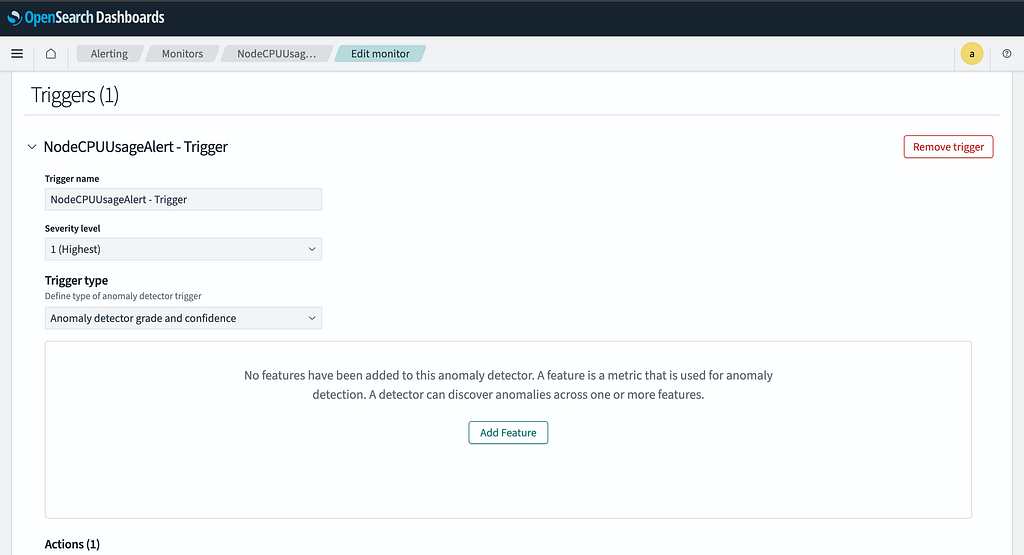Open the Severity level dropdown
Screen dimensions: 1024x555
(x=183, y=249)
